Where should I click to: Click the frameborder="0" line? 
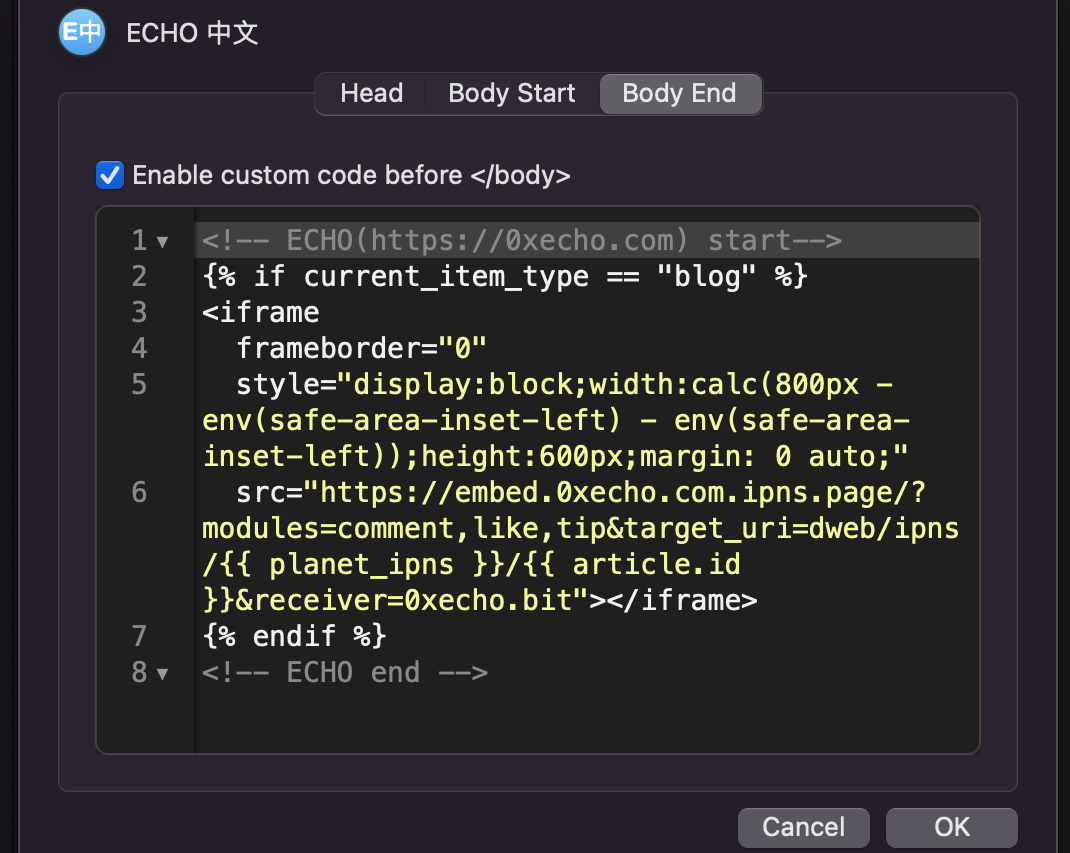(x=361, y=349)
